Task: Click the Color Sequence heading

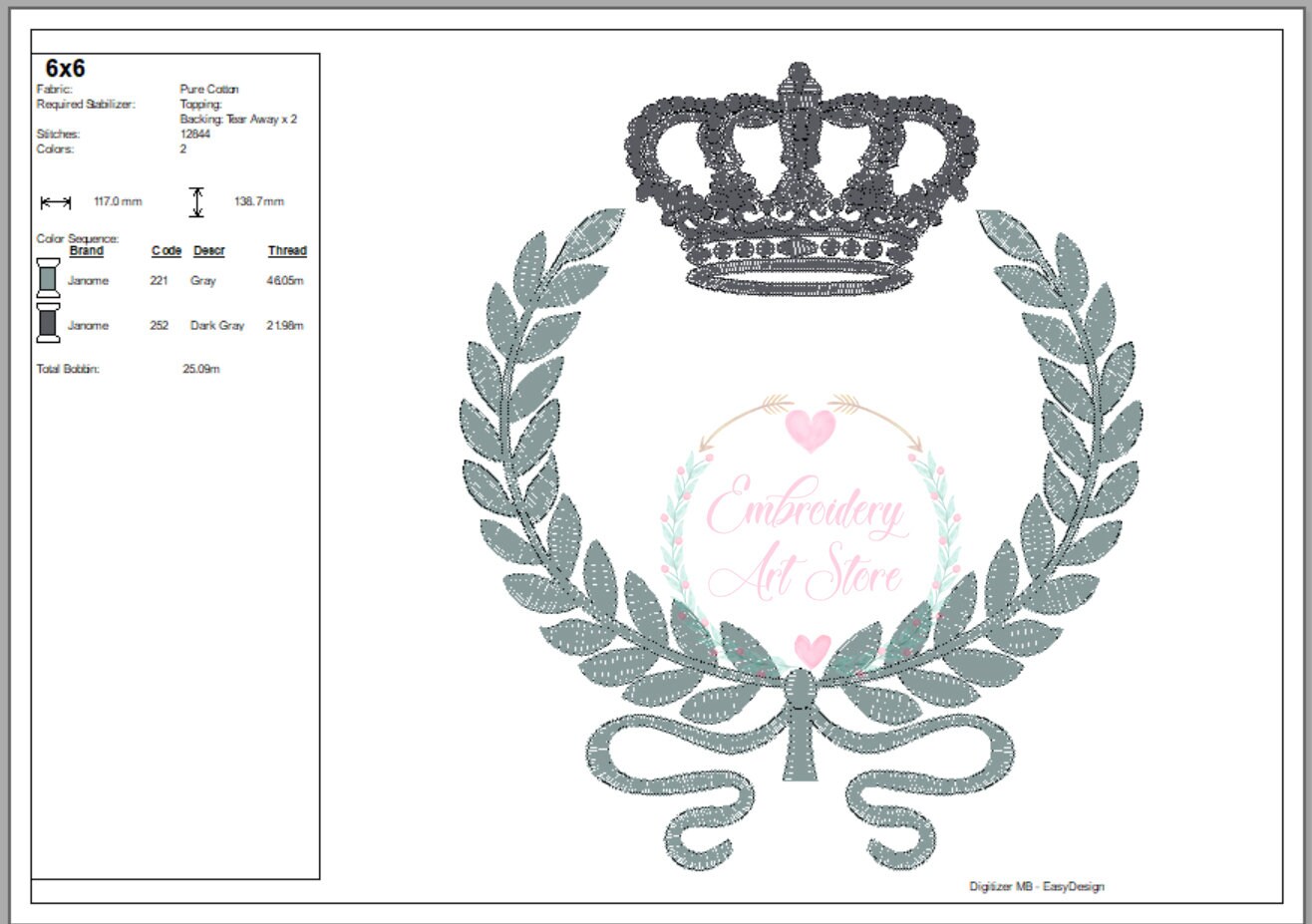Action: pyautogui.click(x=76, y=239)
